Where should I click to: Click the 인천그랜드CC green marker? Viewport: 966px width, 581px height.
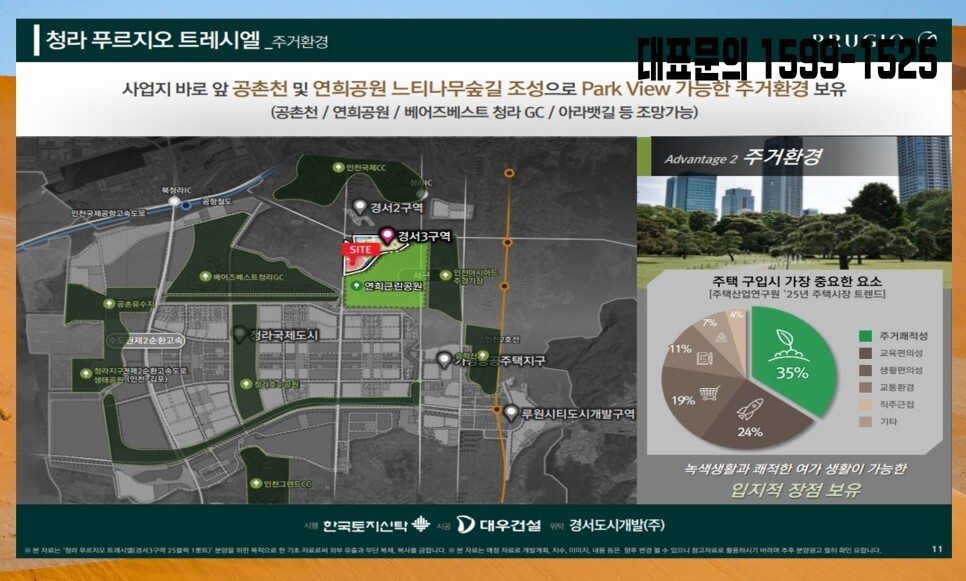coord(256,484)
